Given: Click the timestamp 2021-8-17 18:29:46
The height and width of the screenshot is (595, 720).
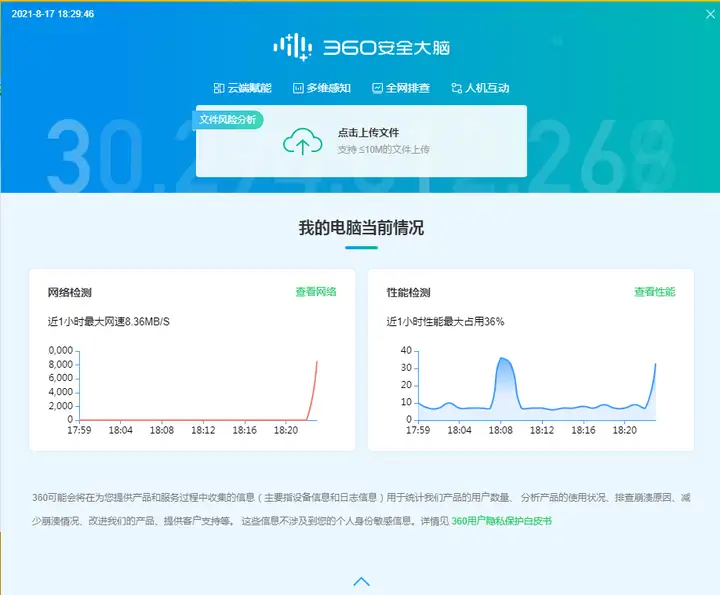Looking at the screenshot, I should pyautogui.click(x=53, y=14).
